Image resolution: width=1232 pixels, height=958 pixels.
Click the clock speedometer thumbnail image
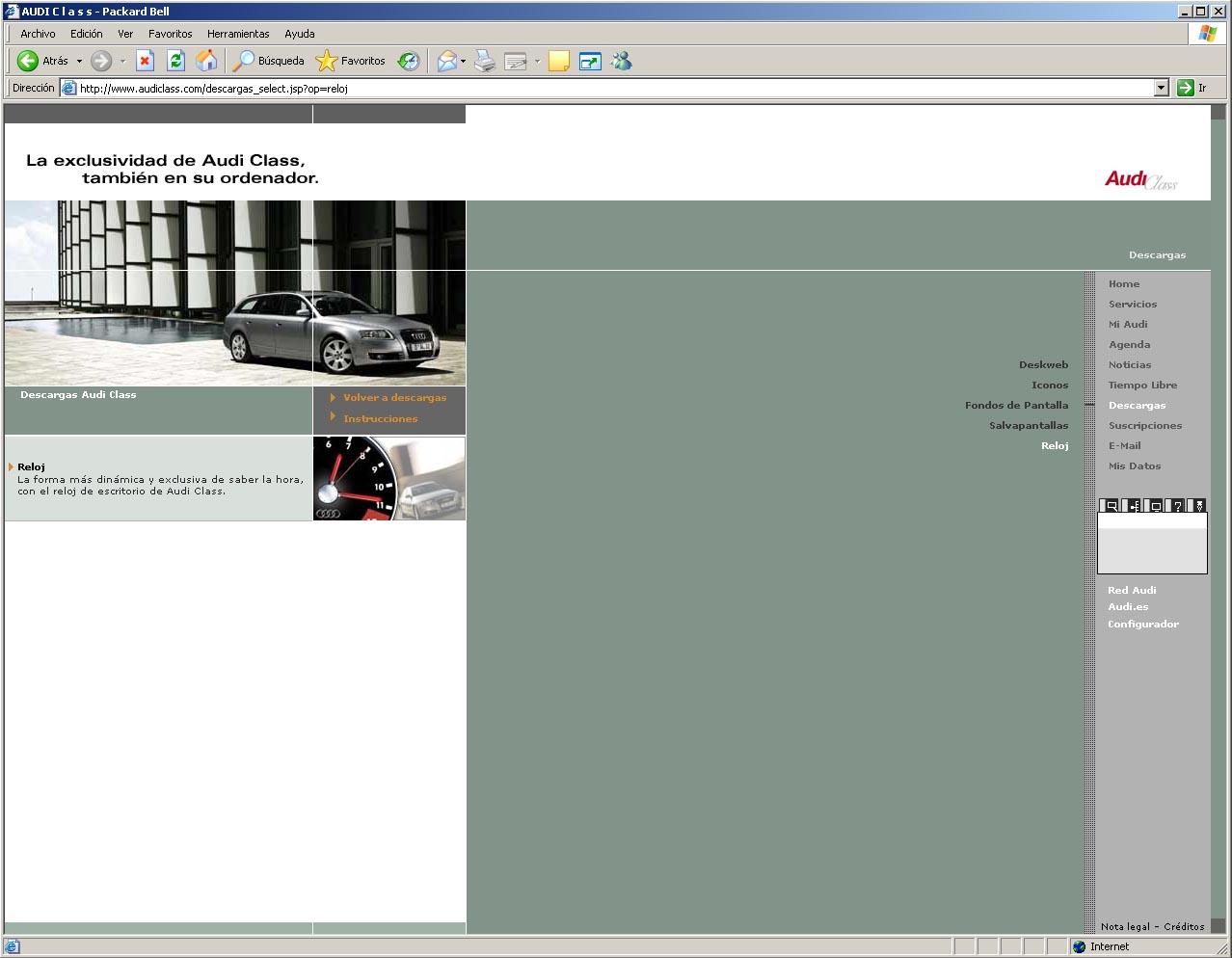pos(388,478)
